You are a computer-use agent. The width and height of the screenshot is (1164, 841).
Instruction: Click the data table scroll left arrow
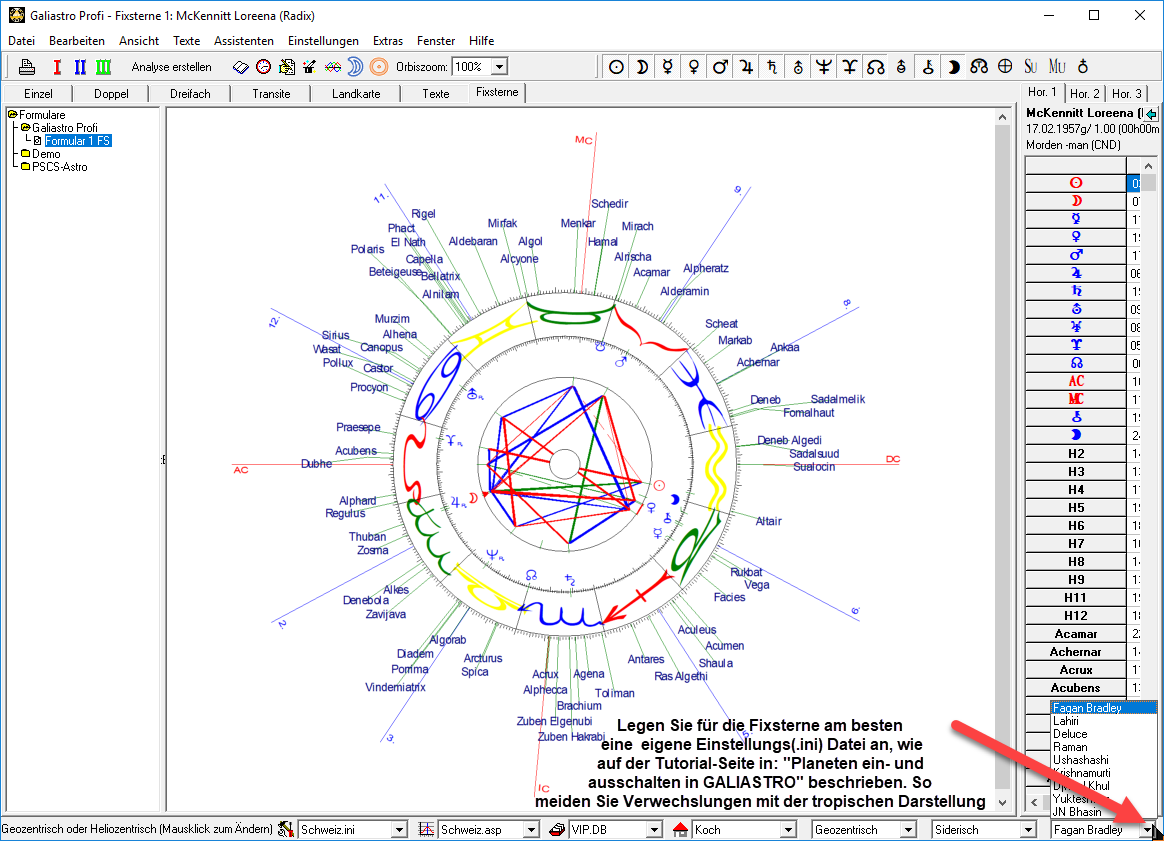1034,802
